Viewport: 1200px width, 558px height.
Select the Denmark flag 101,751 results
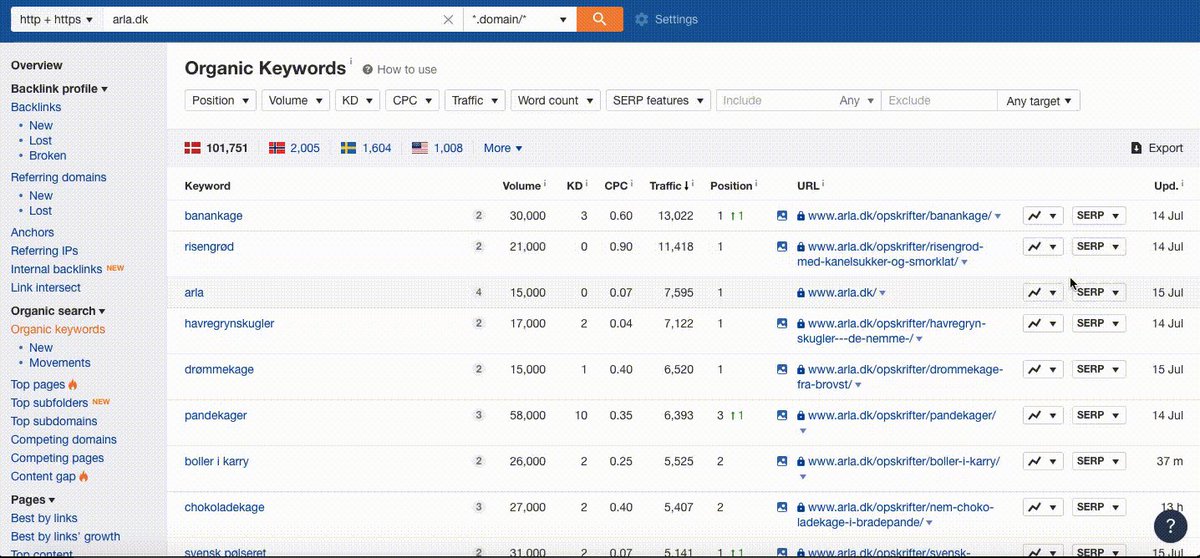coord(216,148)
